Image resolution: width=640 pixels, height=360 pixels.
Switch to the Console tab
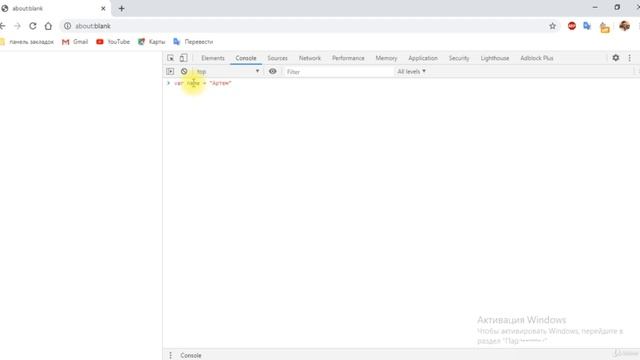(x=246, y=58)
